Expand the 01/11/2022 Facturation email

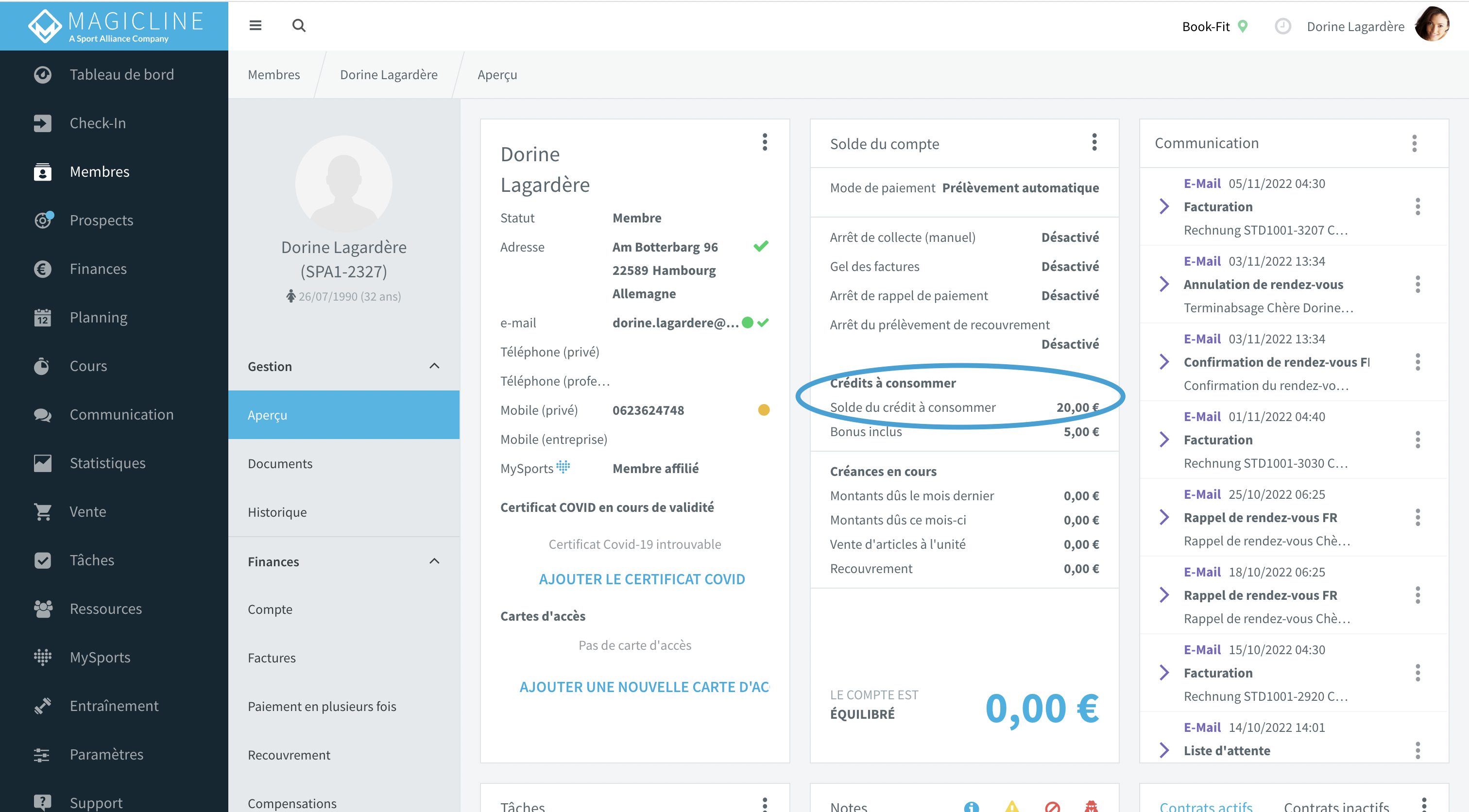1164,440
